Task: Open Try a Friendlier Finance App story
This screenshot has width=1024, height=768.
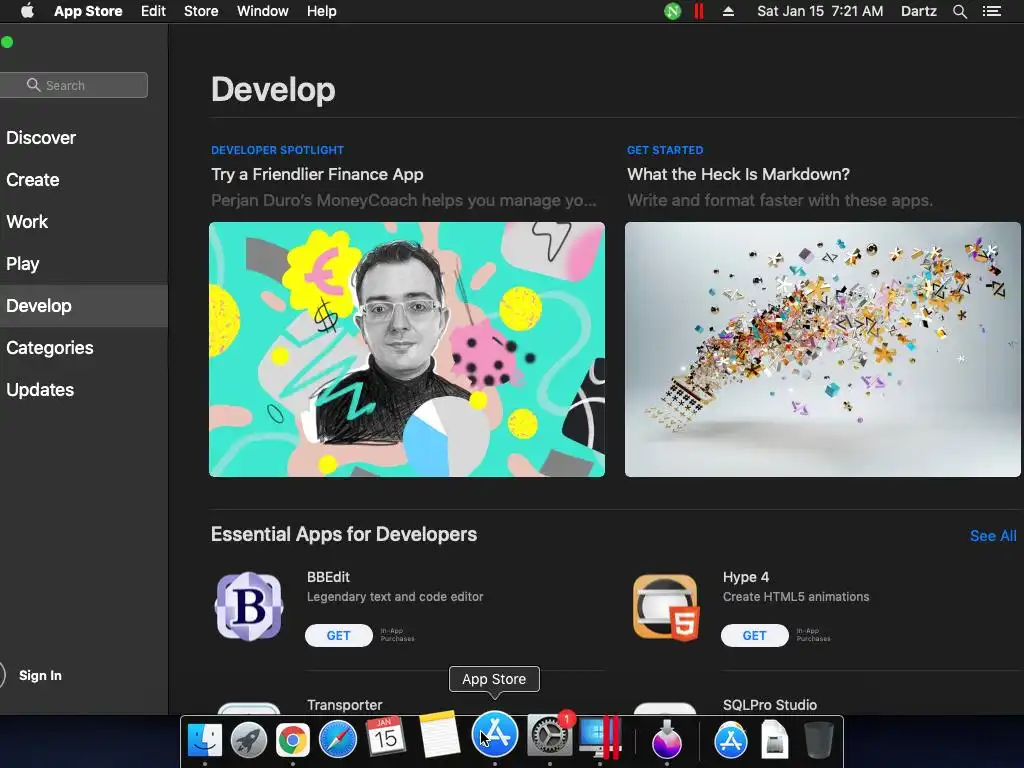Action: (x=317, y=174)
